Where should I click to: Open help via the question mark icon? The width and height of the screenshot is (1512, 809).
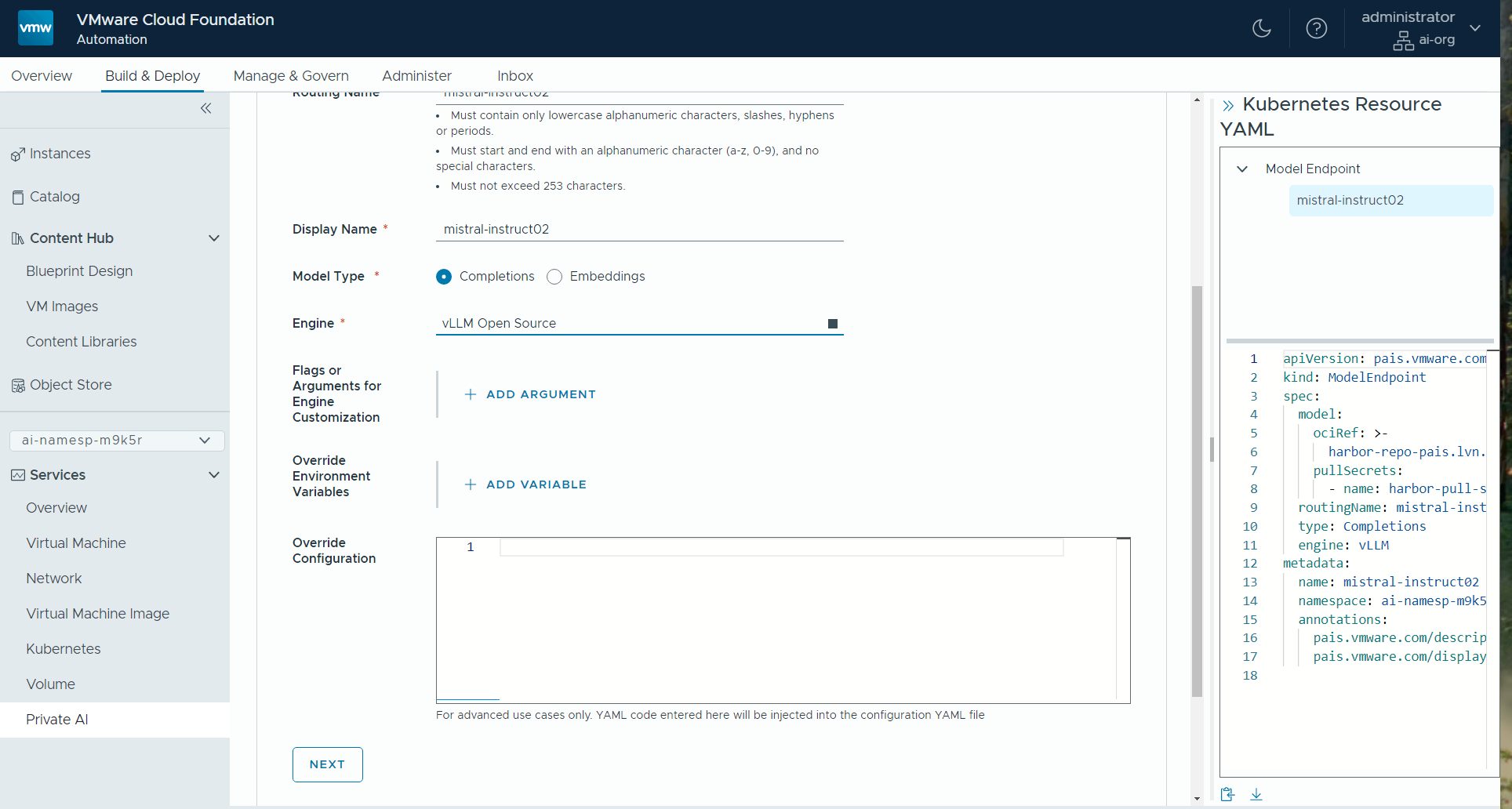coord(1316,28)
